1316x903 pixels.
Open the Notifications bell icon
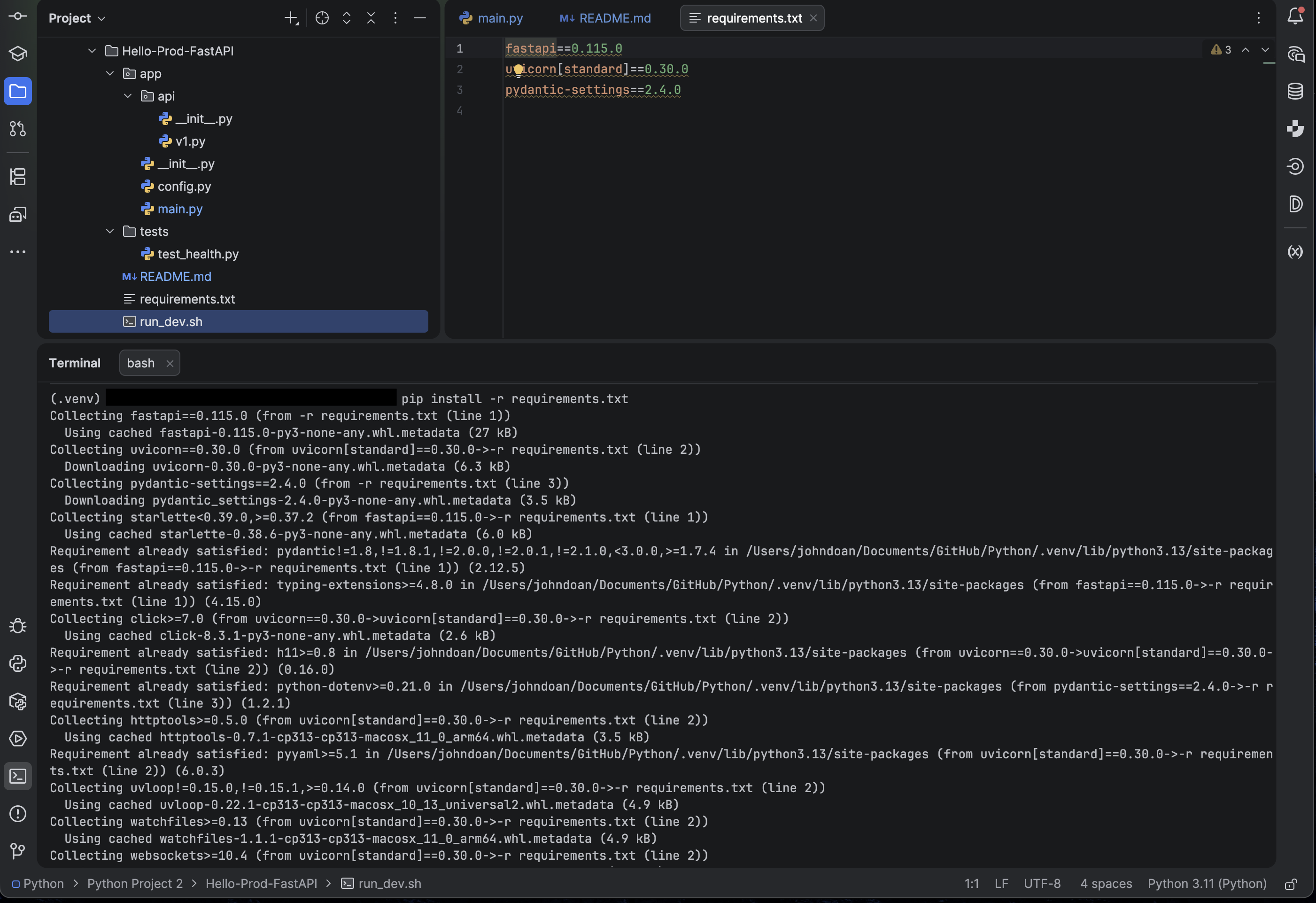coord(1295,16)
